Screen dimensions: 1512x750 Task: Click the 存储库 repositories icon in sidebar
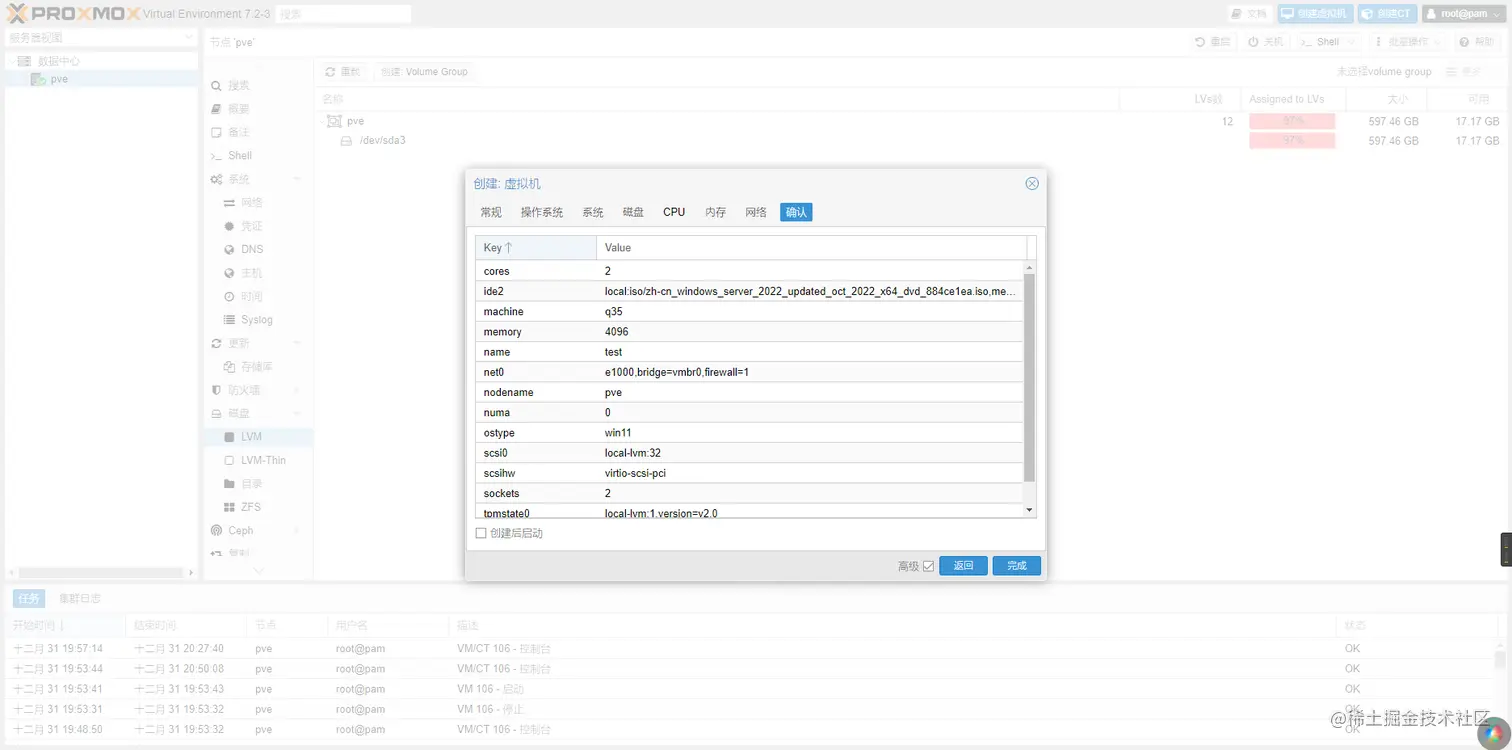pyautogui.click(x=230, y=367)
